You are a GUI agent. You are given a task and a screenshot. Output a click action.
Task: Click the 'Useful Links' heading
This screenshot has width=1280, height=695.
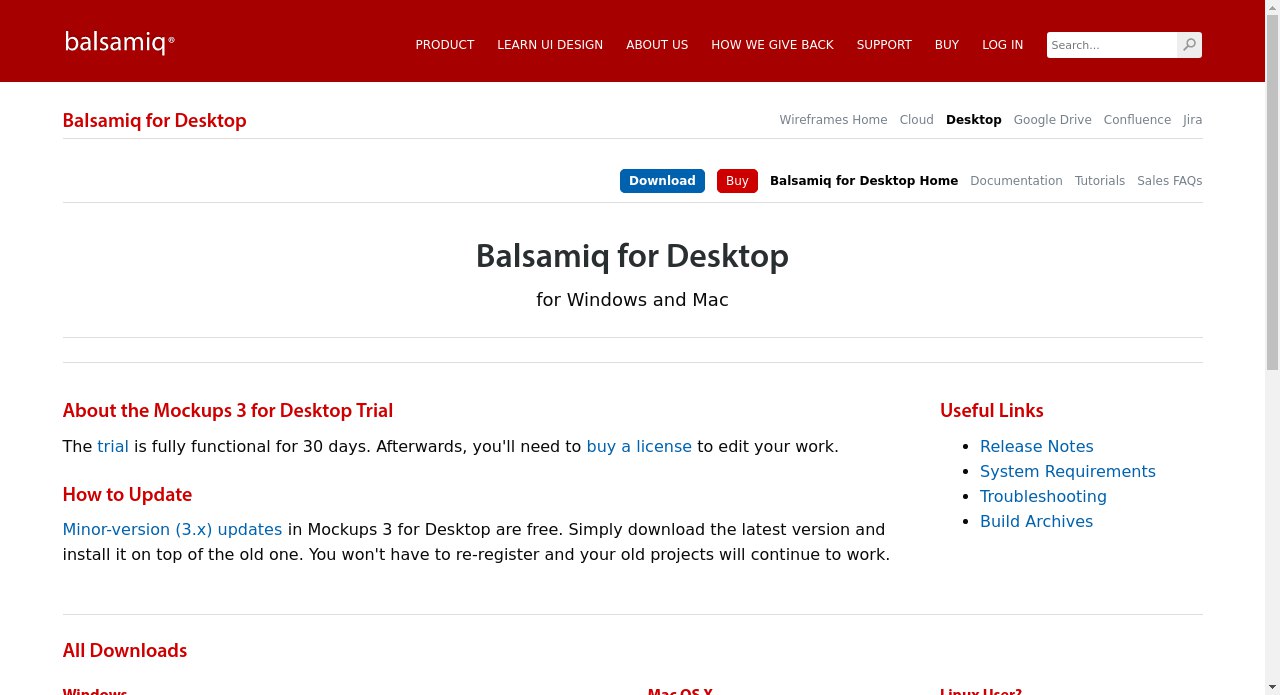tap(991, 411)
